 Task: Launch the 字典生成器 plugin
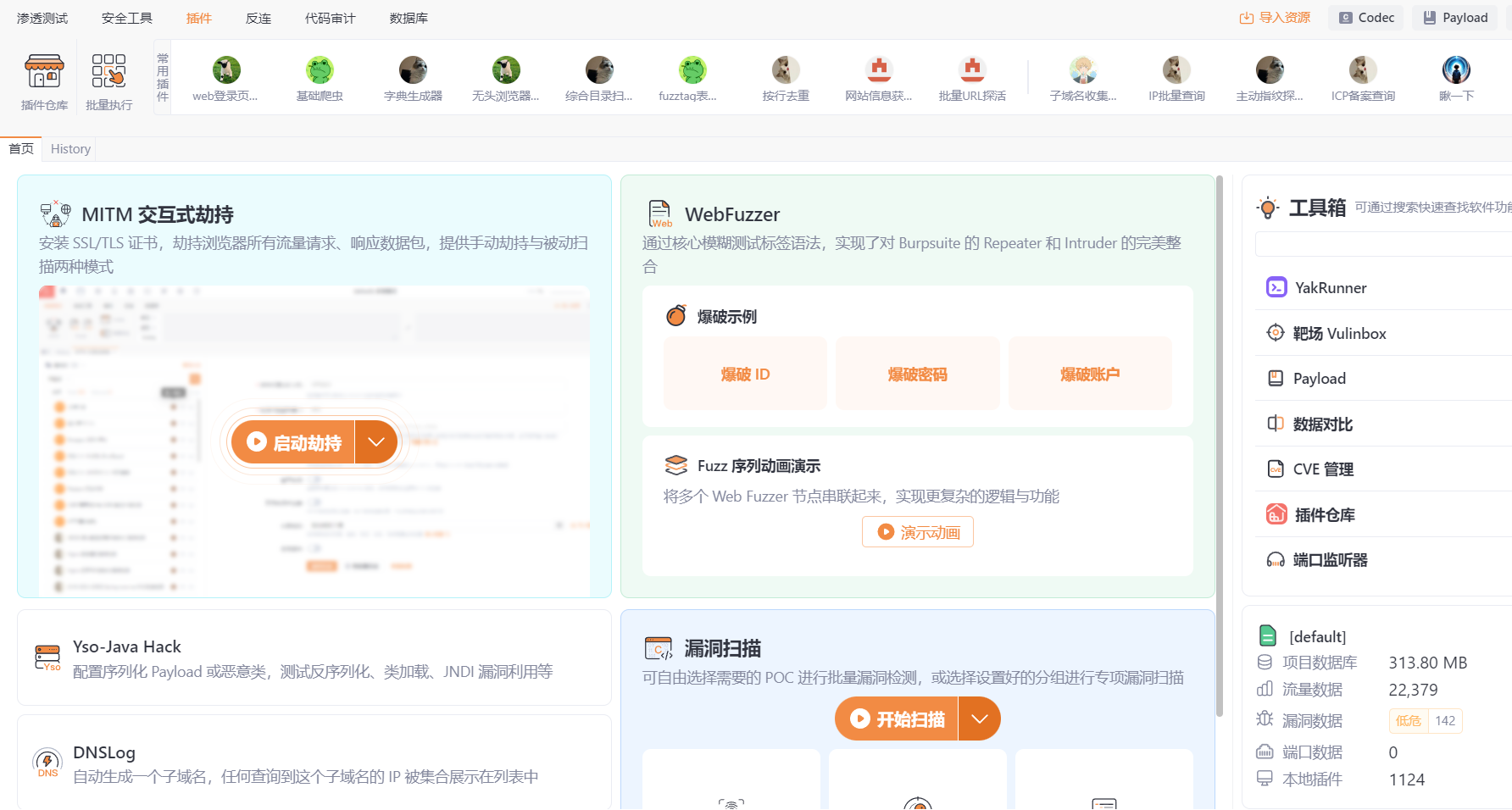pyautogui.click(x=413, y=78)
